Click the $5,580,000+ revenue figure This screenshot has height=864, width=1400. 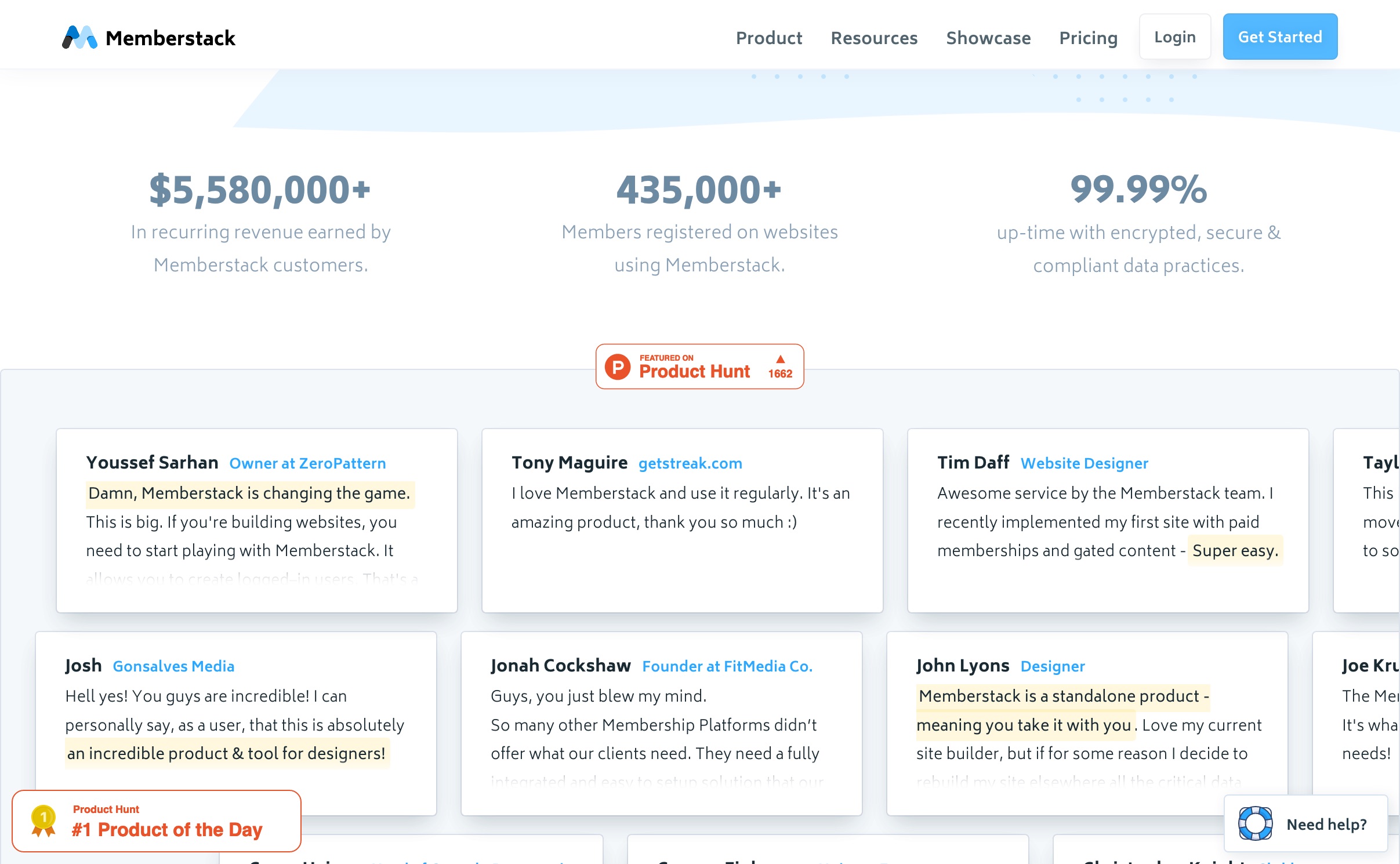(x=260, y=190)
